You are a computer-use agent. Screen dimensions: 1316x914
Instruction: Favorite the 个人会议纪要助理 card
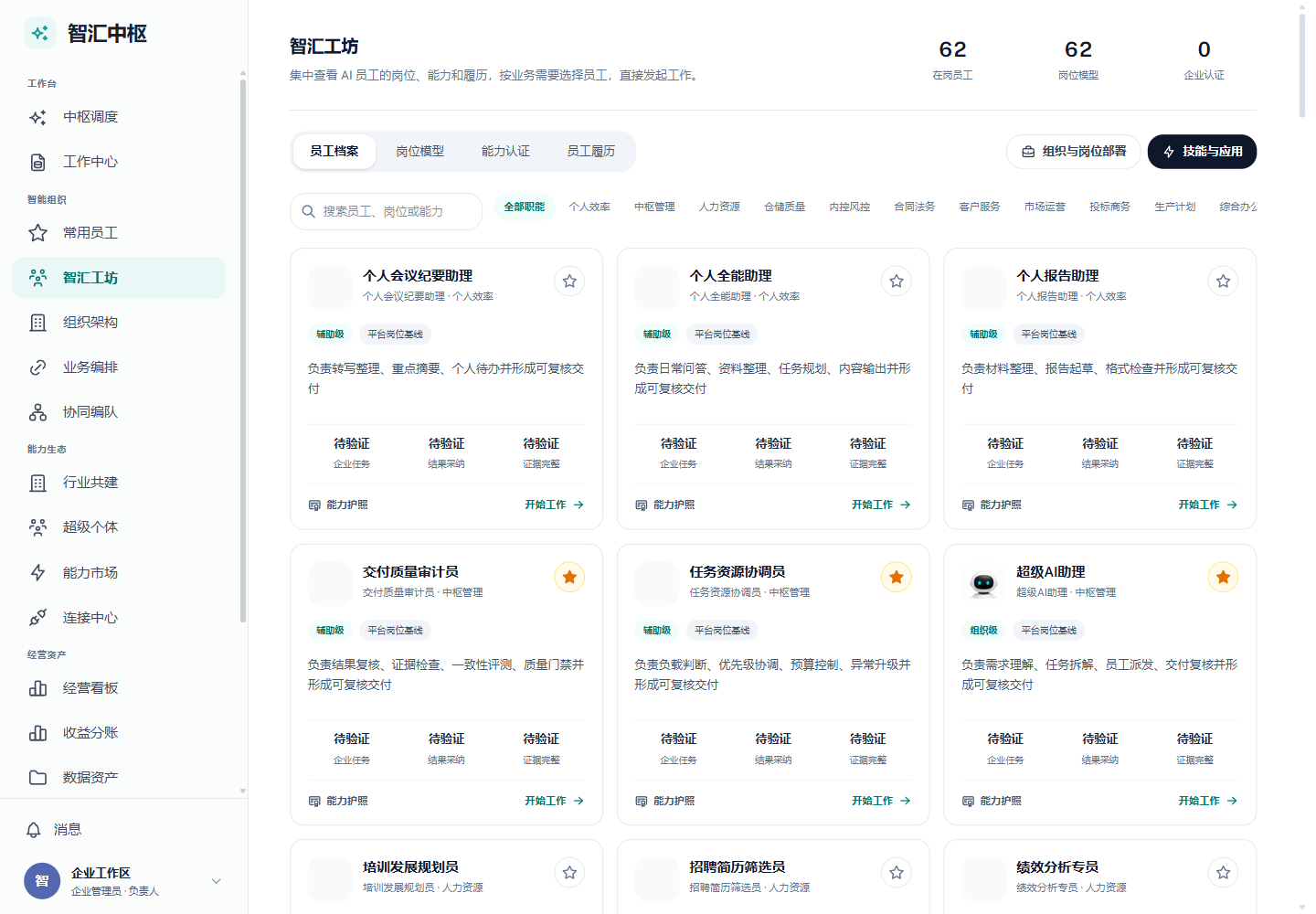(x=569, y=282)
